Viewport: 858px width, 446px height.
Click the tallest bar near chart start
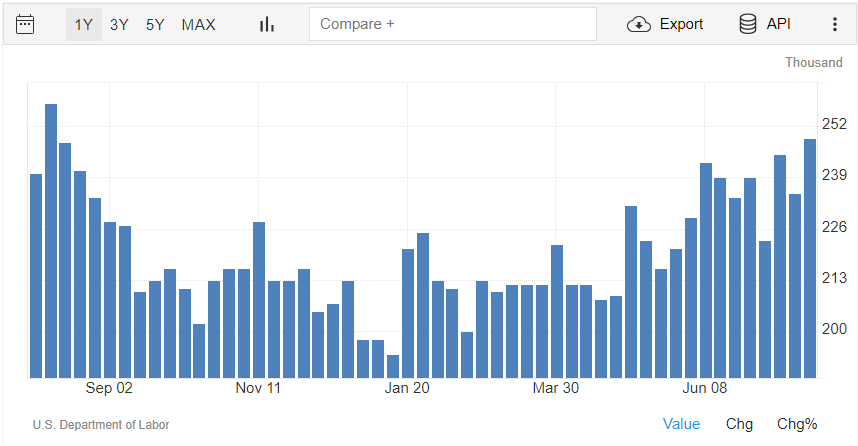51,241
